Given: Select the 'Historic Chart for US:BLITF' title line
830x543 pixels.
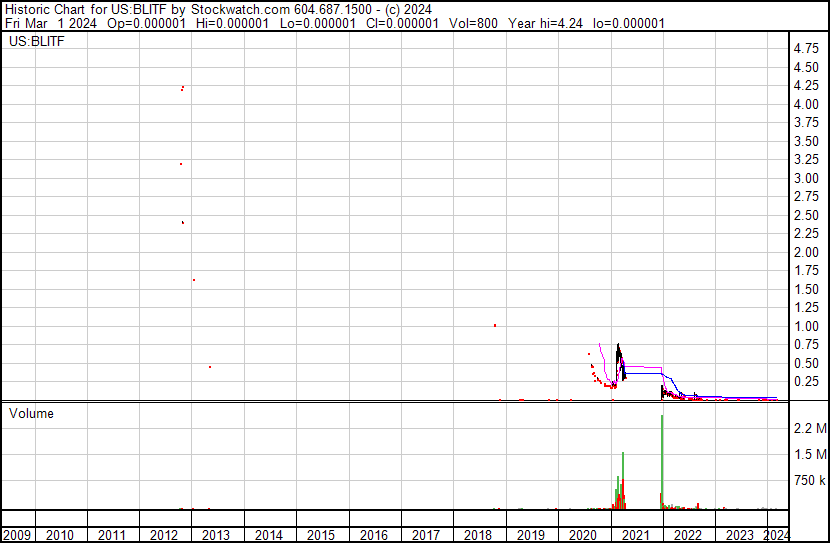Looking at the screenshot, I should click(x=218, y=10).
